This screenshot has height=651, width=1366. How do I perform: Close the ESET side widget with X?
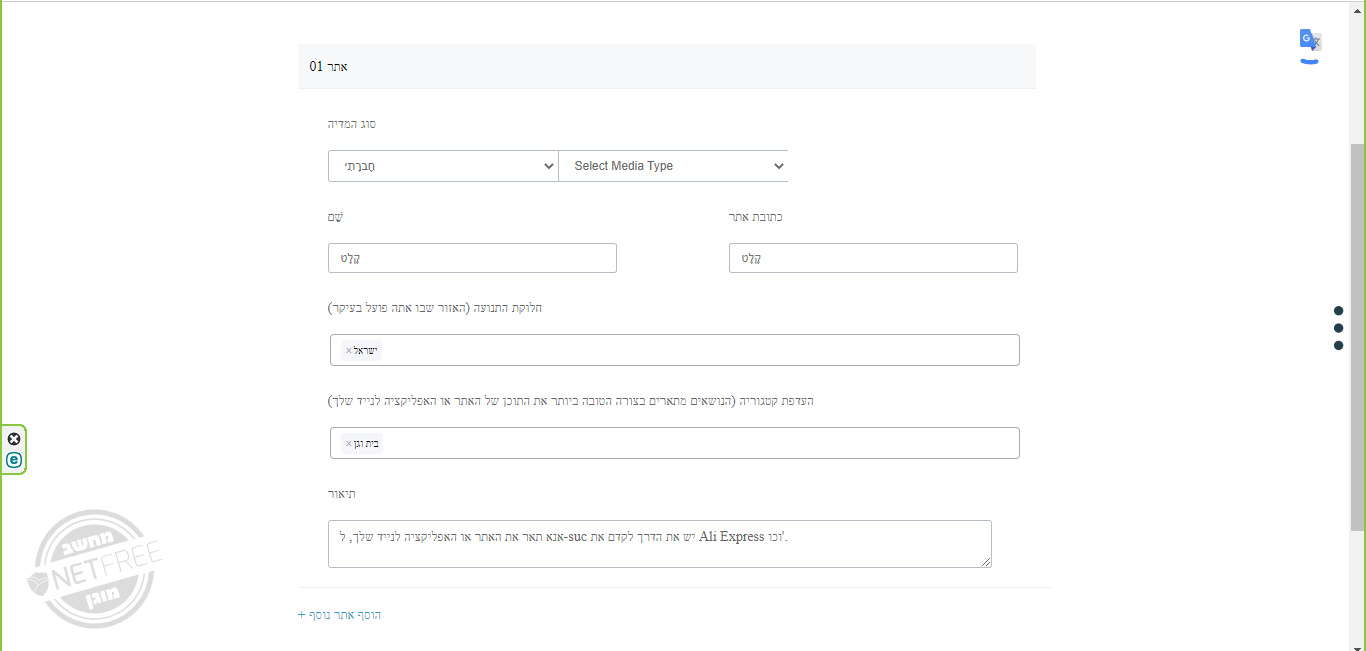(x=14, y=439)
